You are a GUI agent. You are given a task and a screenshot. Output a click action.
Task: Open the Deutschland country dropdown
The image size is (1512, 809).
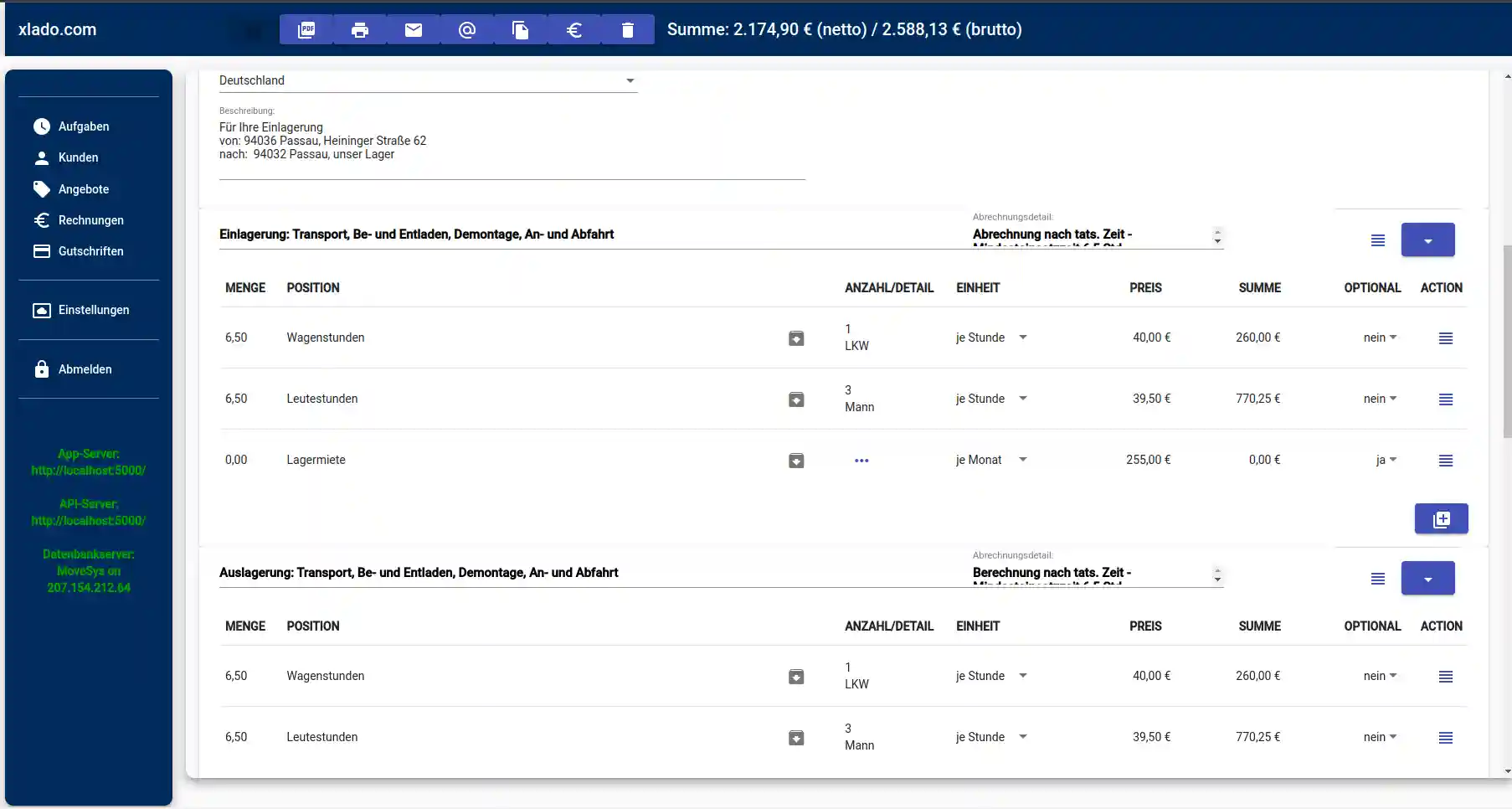[429, 80]
